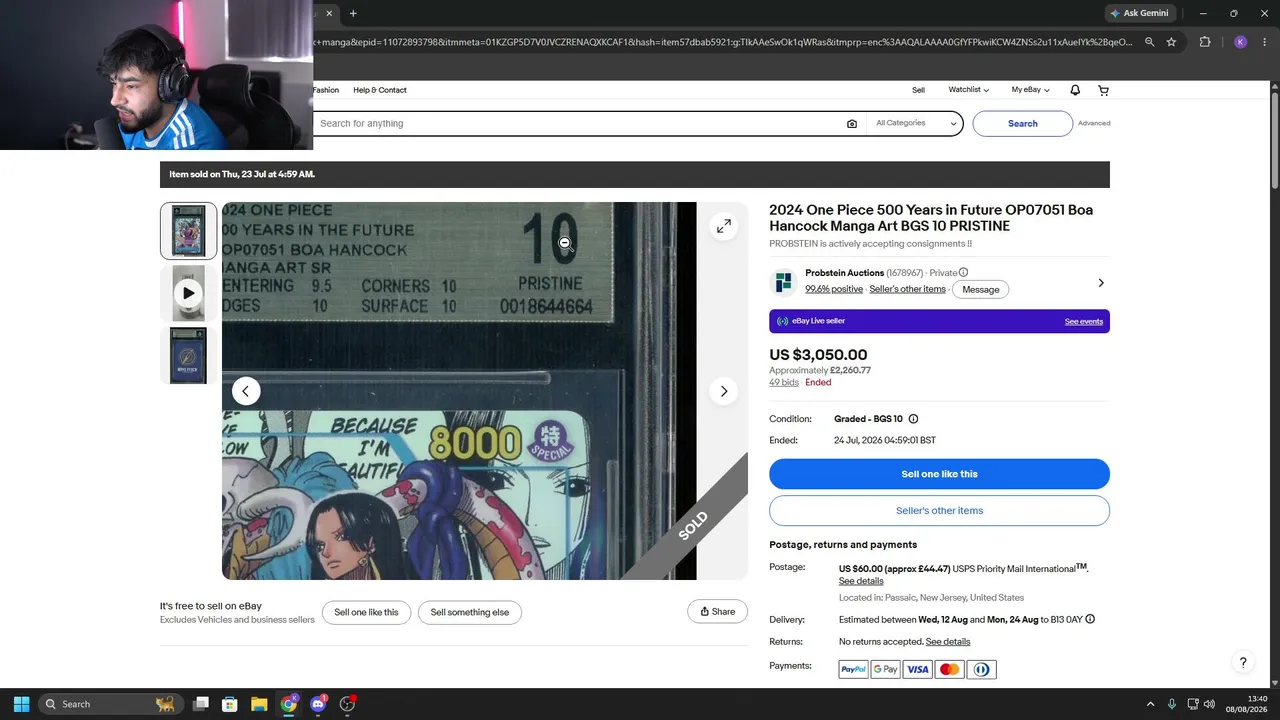1280x720 pixels.
Task: Open the Sell menu item
Action: tap(918, 90)
